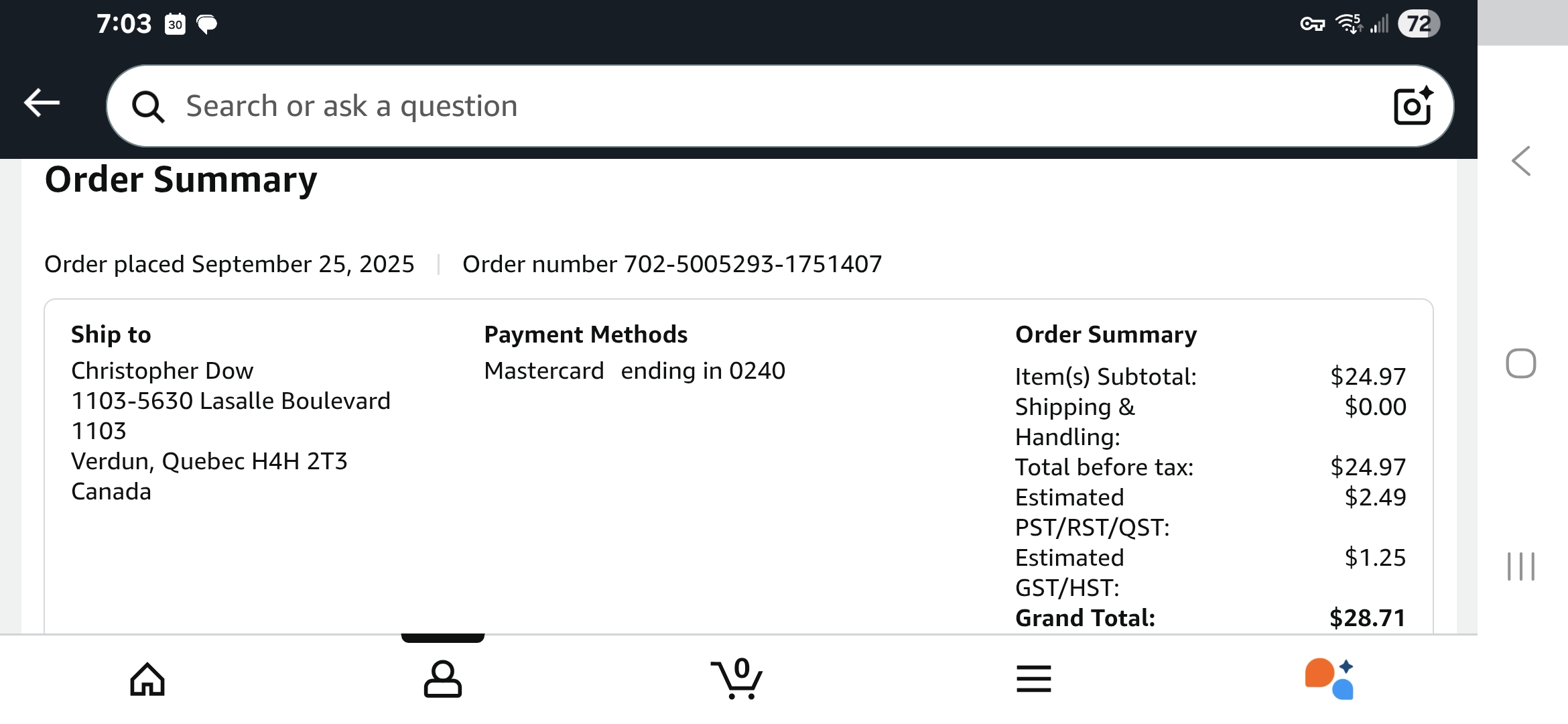Tap the chat bubble notification icon
This screenshot has width=1568, height=724.
point(207,25)
